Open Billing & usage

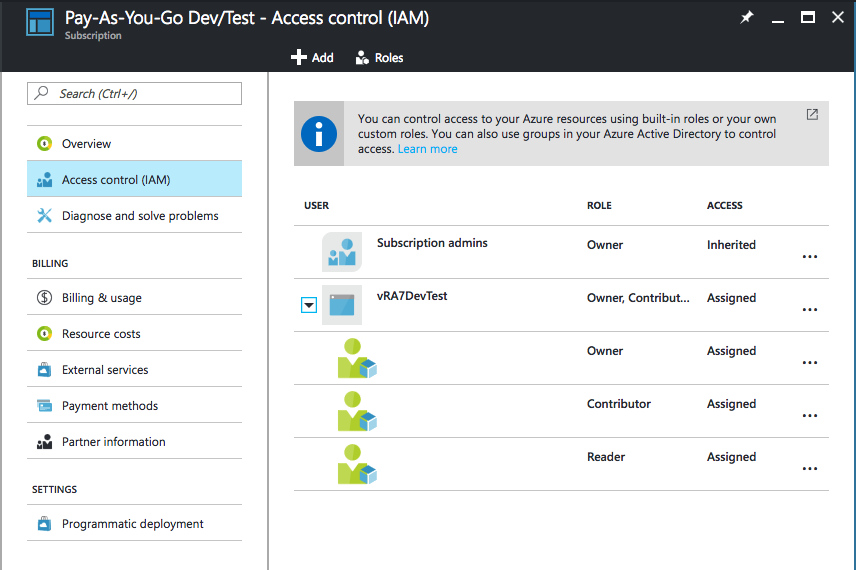click(x=134, y=297)
